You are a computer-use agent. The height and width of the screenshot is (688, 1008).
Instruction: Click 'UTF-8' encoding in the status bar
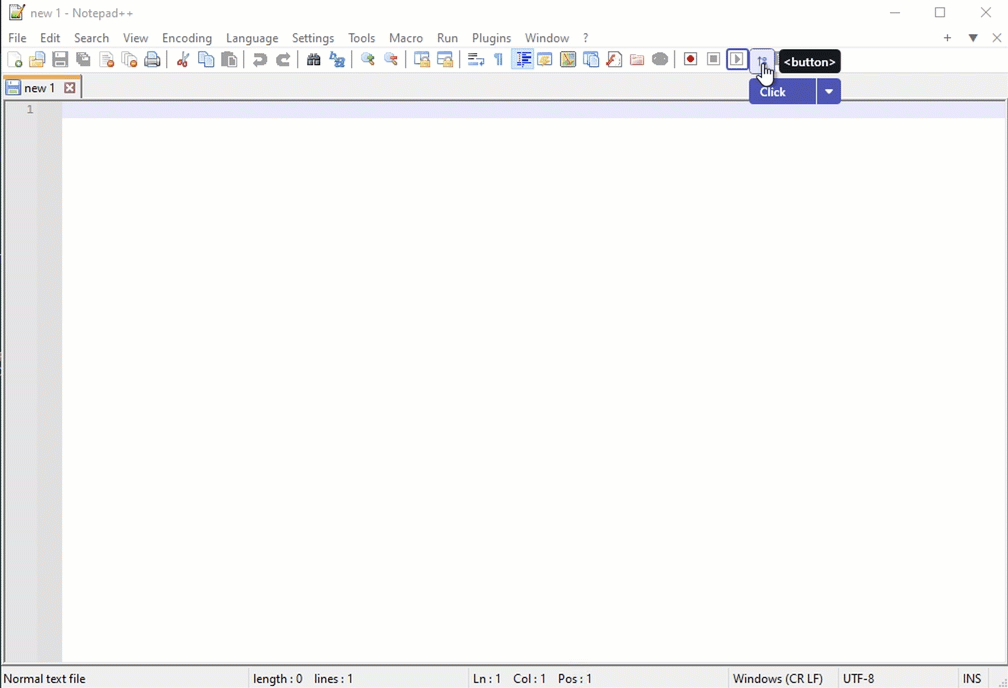click(x=858, y=678)
